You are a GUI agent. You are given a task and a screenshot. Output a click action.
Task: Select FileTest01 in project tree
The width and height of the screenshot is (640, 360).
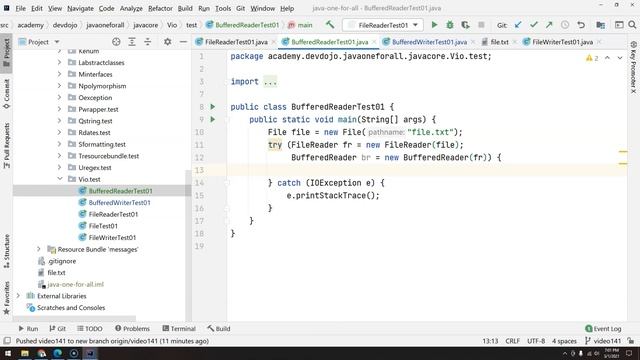[x=103, y=226]
